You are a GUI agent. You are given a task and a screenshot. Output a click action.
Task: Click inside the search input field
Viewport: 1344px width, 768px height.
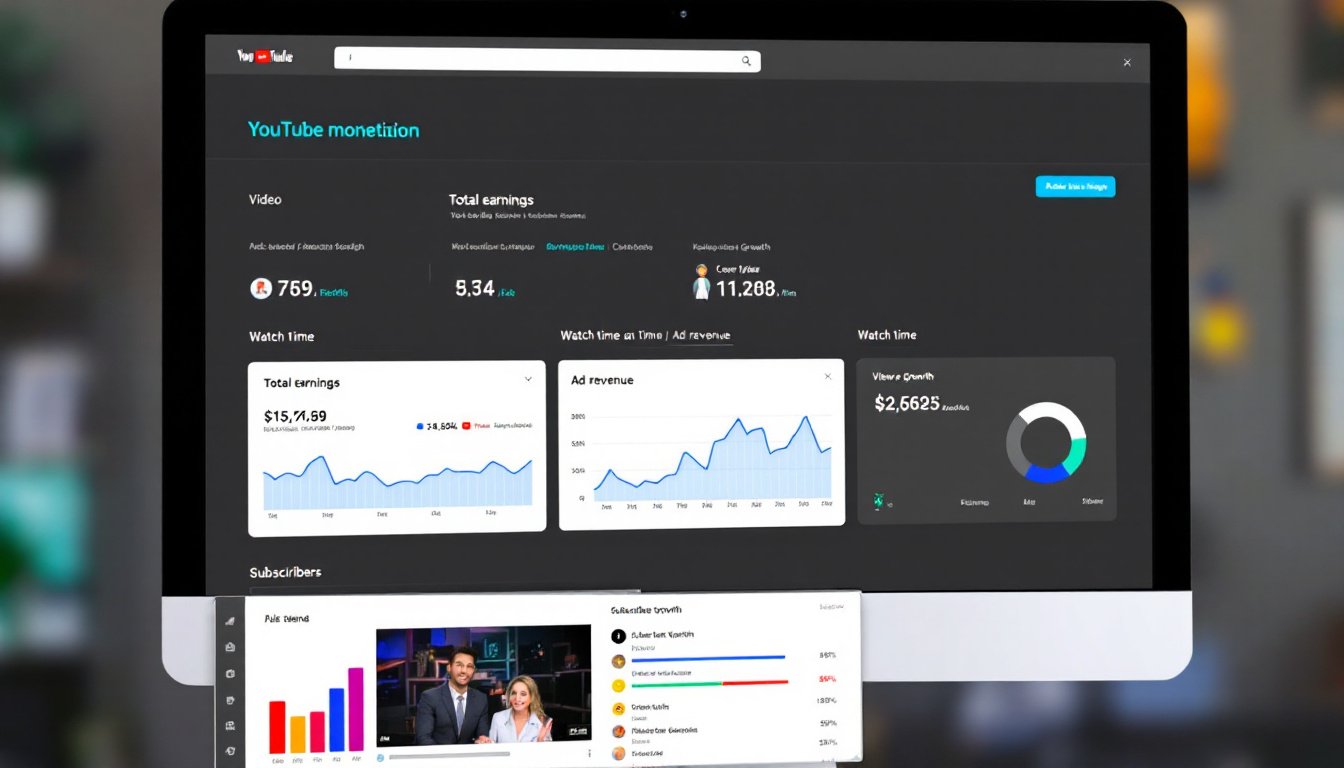pos(540,61)
